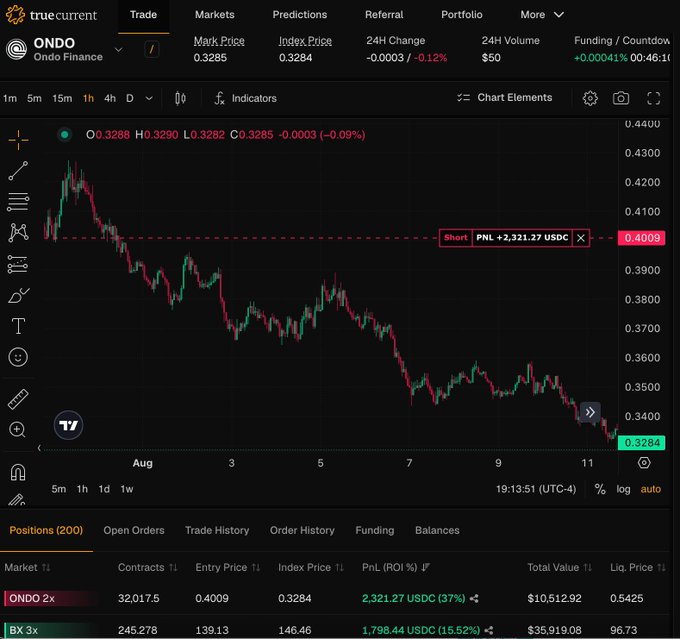The height and width of the screenshot is (639, 680).
Task: Open the Indicators menu
Action: (245, 98)
